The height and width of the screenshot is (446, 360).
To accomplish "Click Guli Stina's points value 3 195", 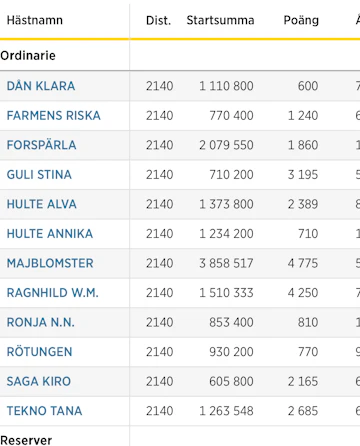I will point(303,175).
